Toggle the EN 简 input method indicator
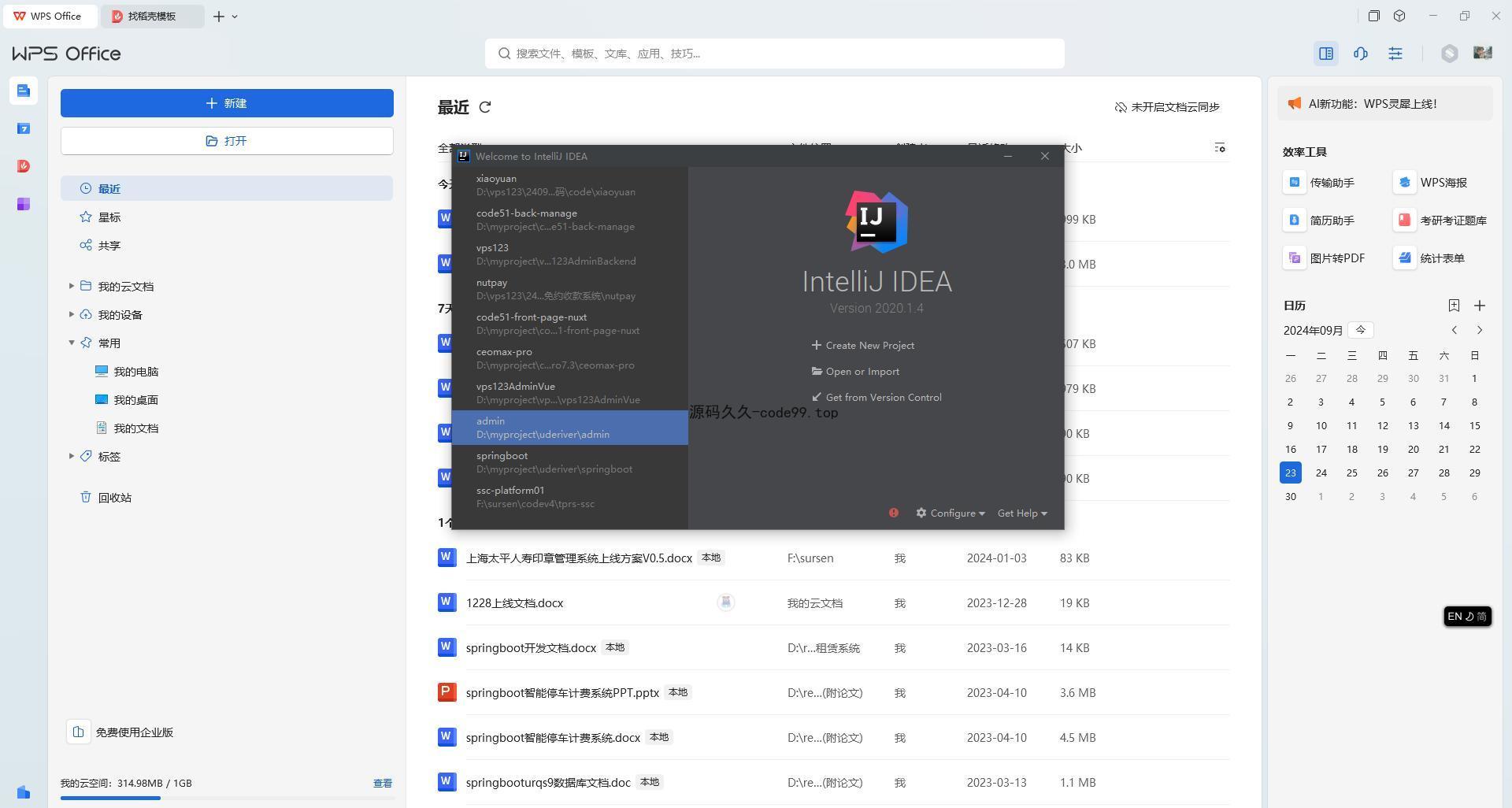Screen dimensions: 1512x808 tap(1467, 617)
